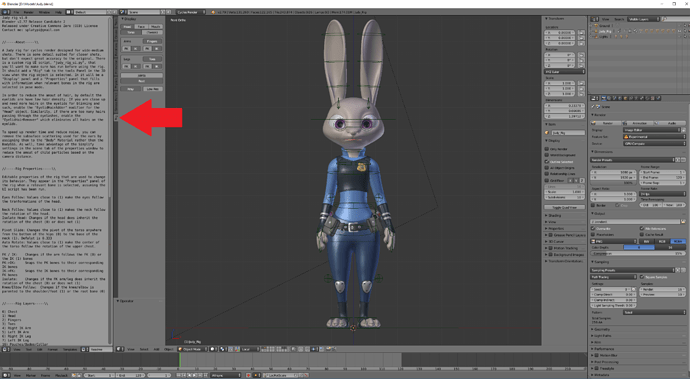Open the Device GPU Compute dropdown
The image size is (690, 379).
(x=654, y=143)
